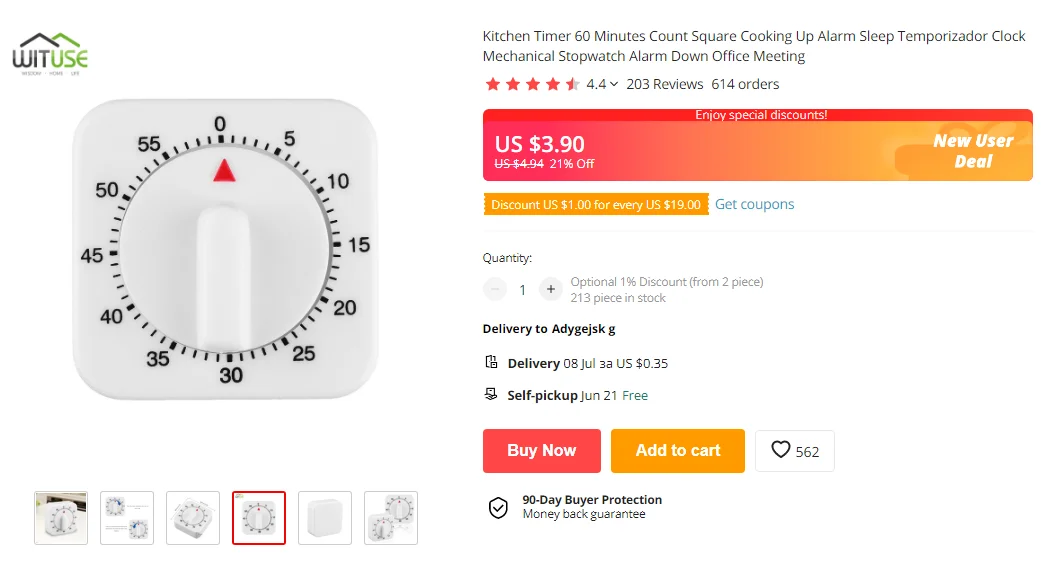Click the quantity input field
Image resolution: width=1056 pixels, height=572 pixels.
point(522,290)
